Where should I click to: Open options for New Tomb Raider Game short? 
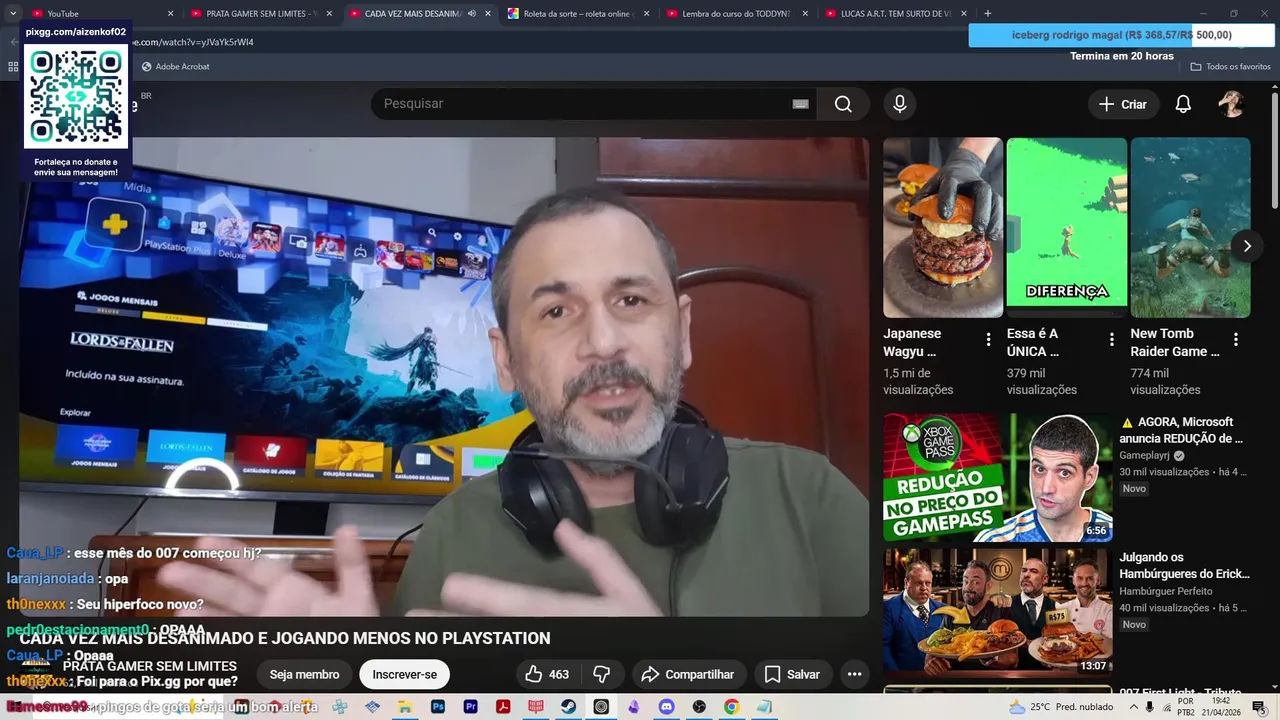click(1236, 340)
